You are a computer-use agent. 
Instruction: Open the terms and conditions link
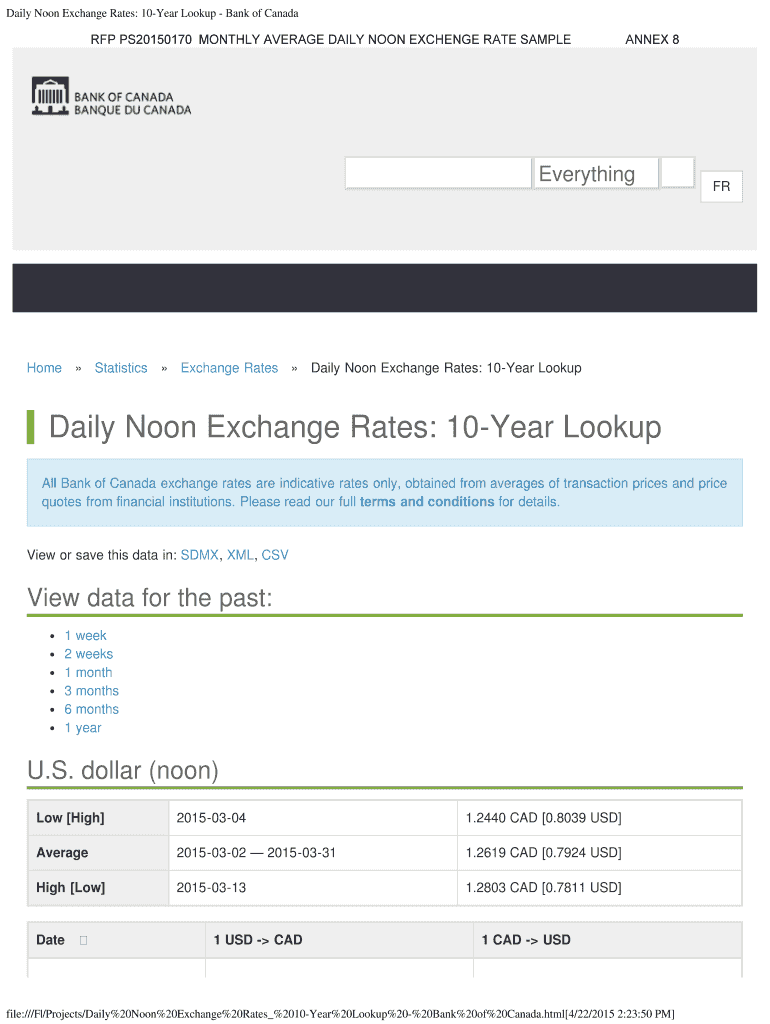(427, 502)
